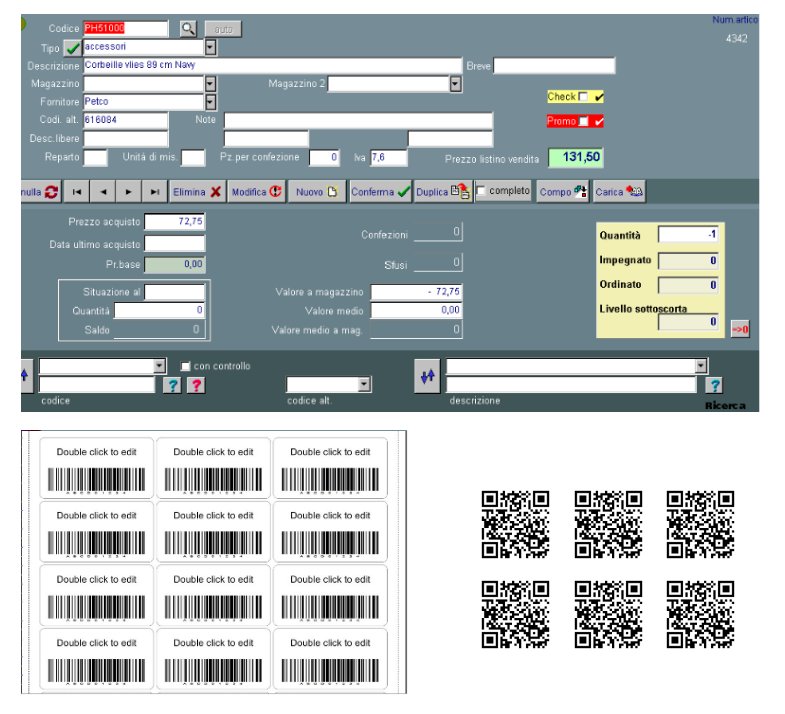Viewport: 785px width, 714px height.
Task: Click the Duplica button
Action: click(x=443, y=192)
